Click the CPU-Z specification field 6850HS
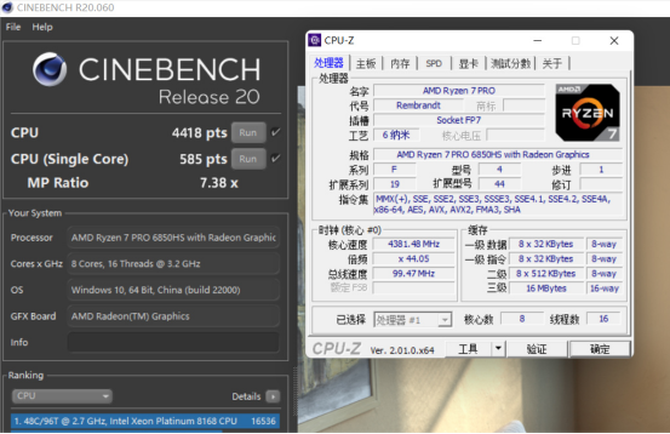670x434 pixels. 498,155
